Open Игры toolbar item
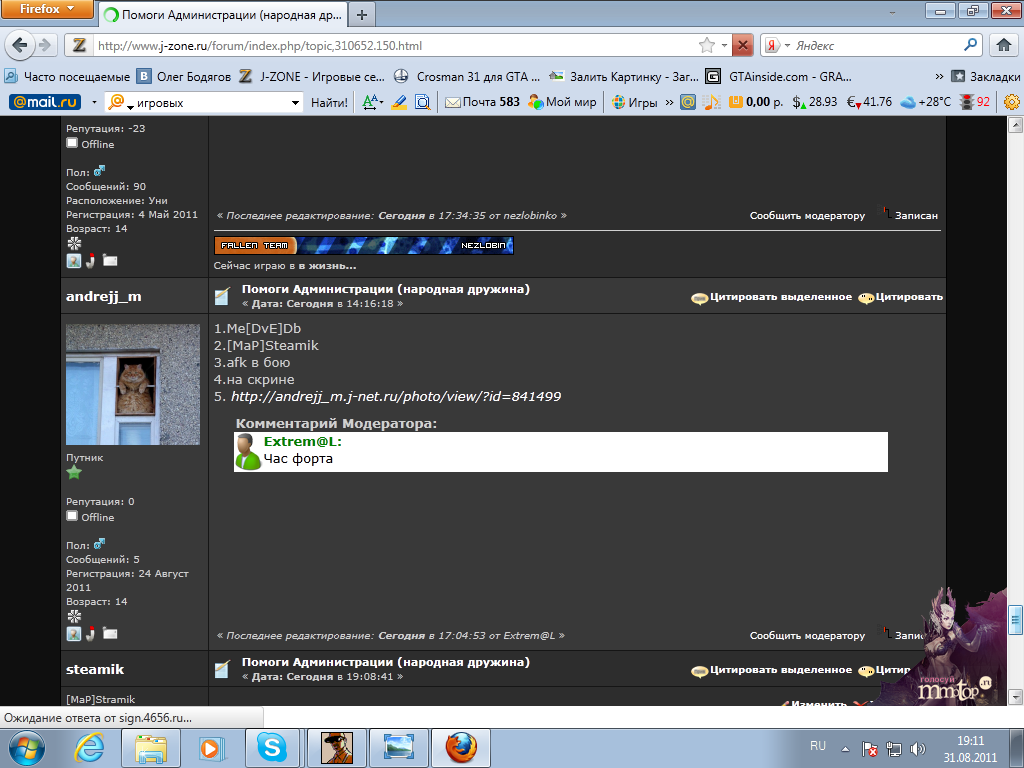 [635, 102]
